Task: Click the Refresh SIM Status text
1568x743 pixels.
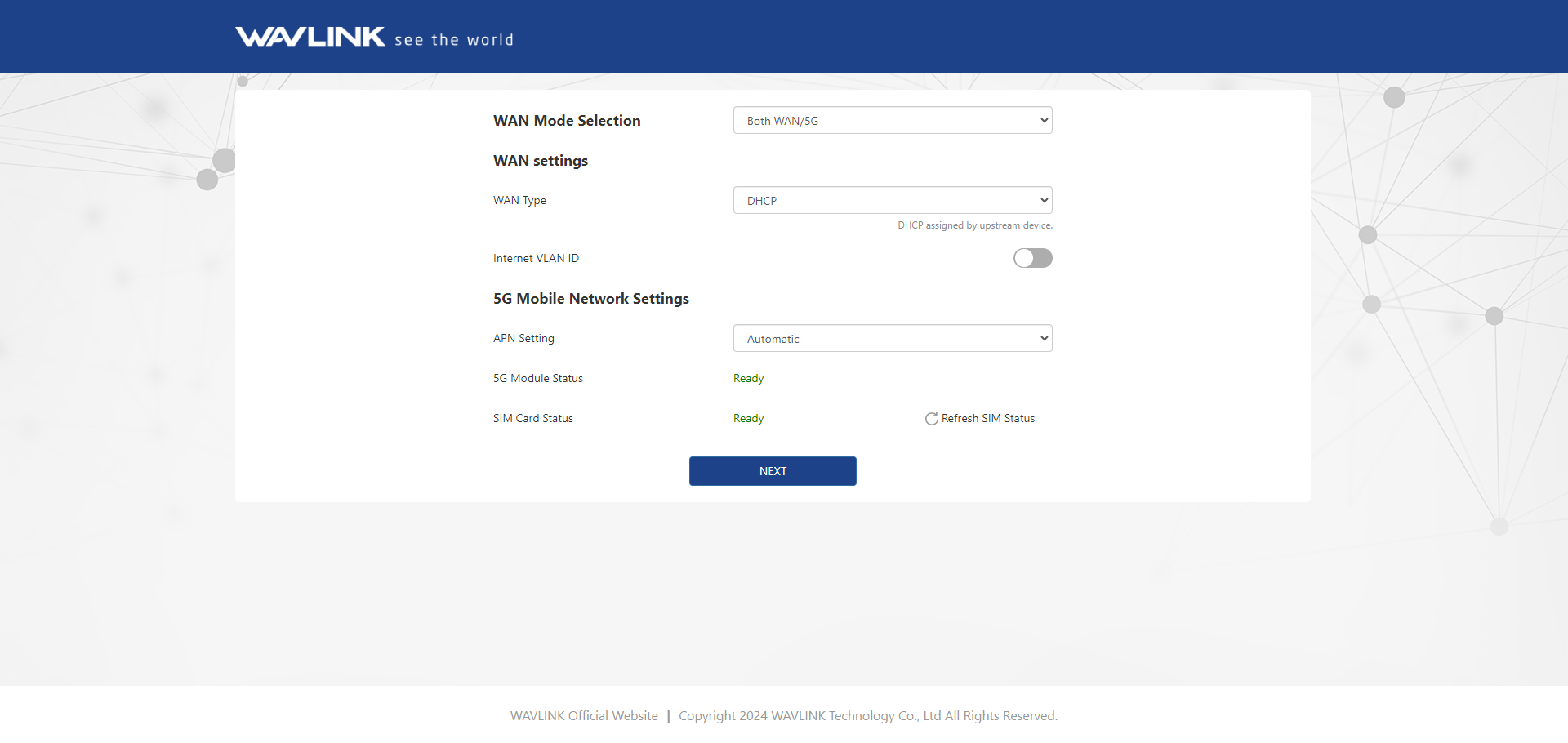Action: coord(987,418)
